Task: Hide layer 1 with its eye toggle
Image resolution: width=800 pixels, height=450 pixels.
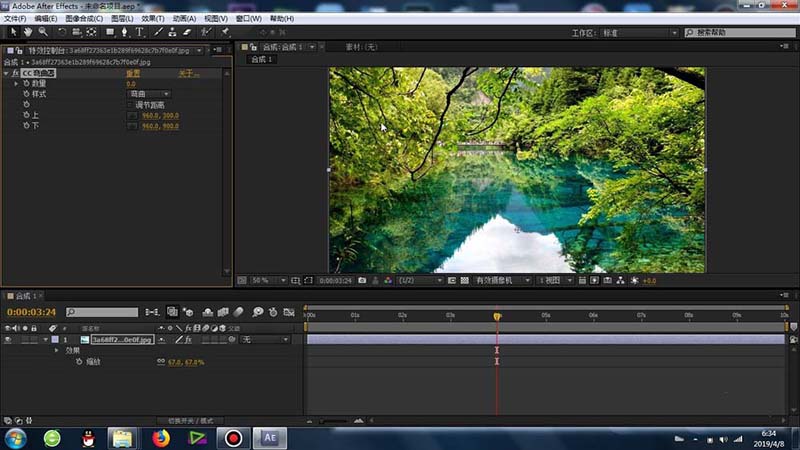Action: coord(8,340)
